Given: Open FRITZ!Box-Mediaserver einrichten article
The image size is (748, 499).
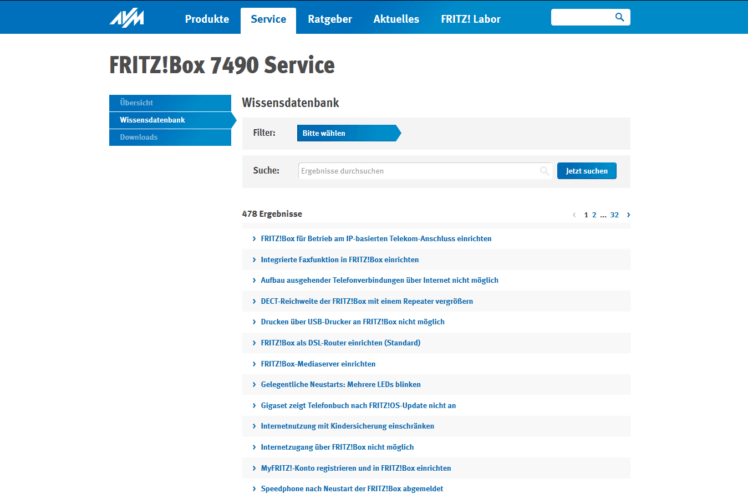Looking at the screenshot, I should tap(318, 364).
